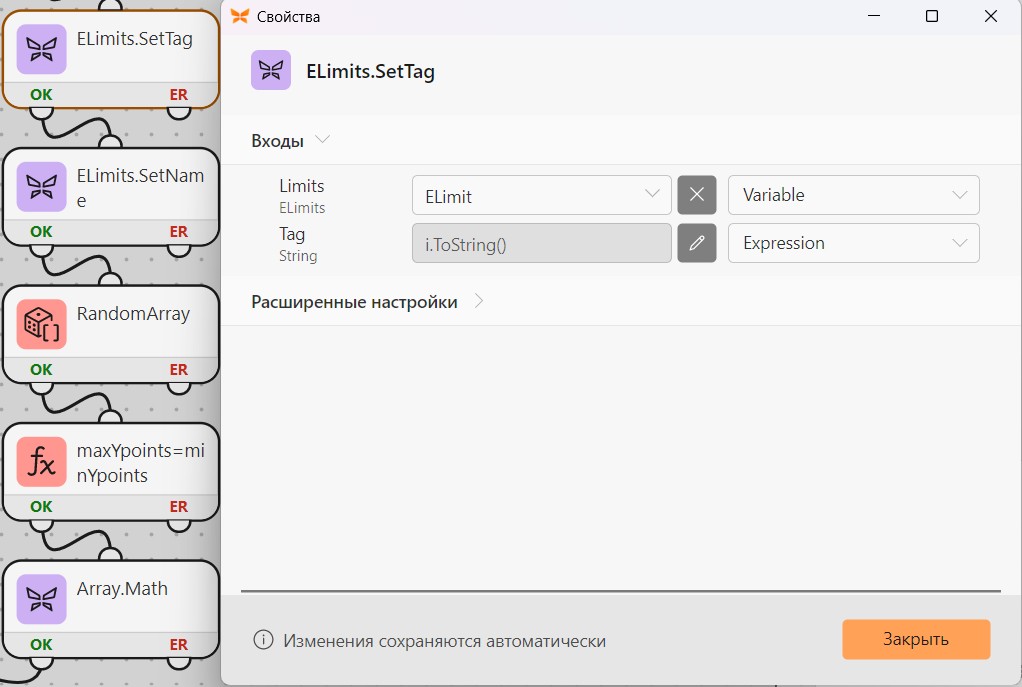Open the ELimit variable dropdown
Viewport: 1022px width, 687px height.
click(x=542, y=195)
